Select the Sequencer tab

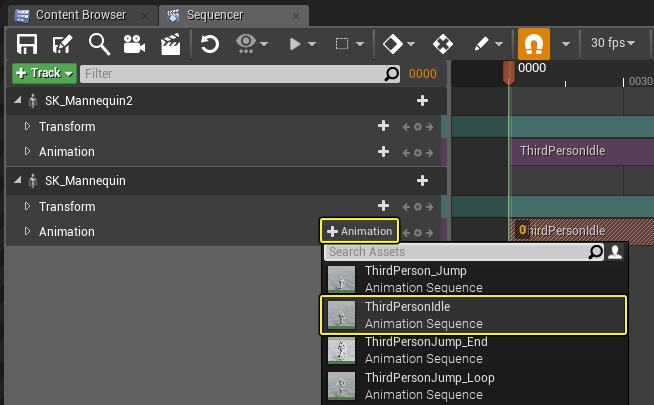(234, 15)
